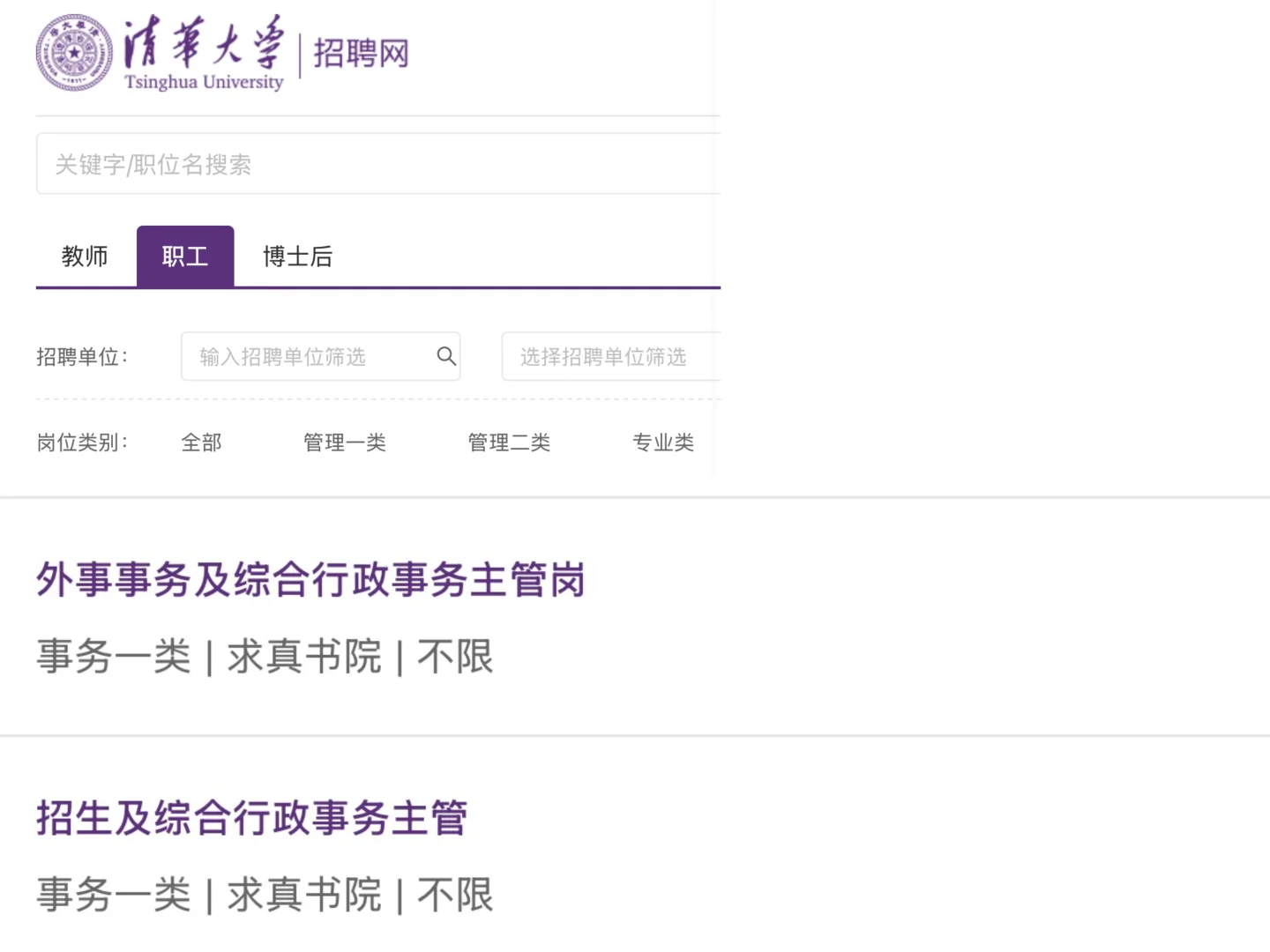Open the 选择招聘单位筛选 dropdown
The image size is (1270, 952).
[x=611, y=356]
